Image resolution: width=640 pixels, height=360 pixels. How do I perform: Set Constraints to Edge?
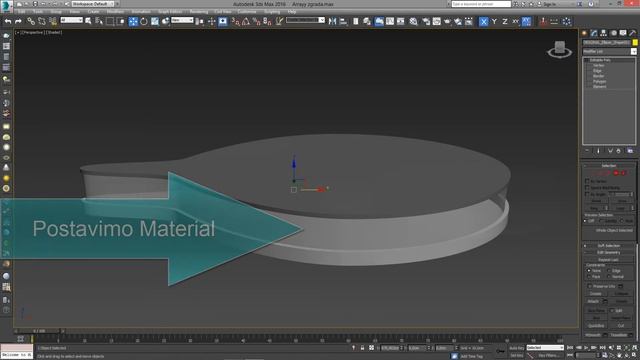pos(609,271)
